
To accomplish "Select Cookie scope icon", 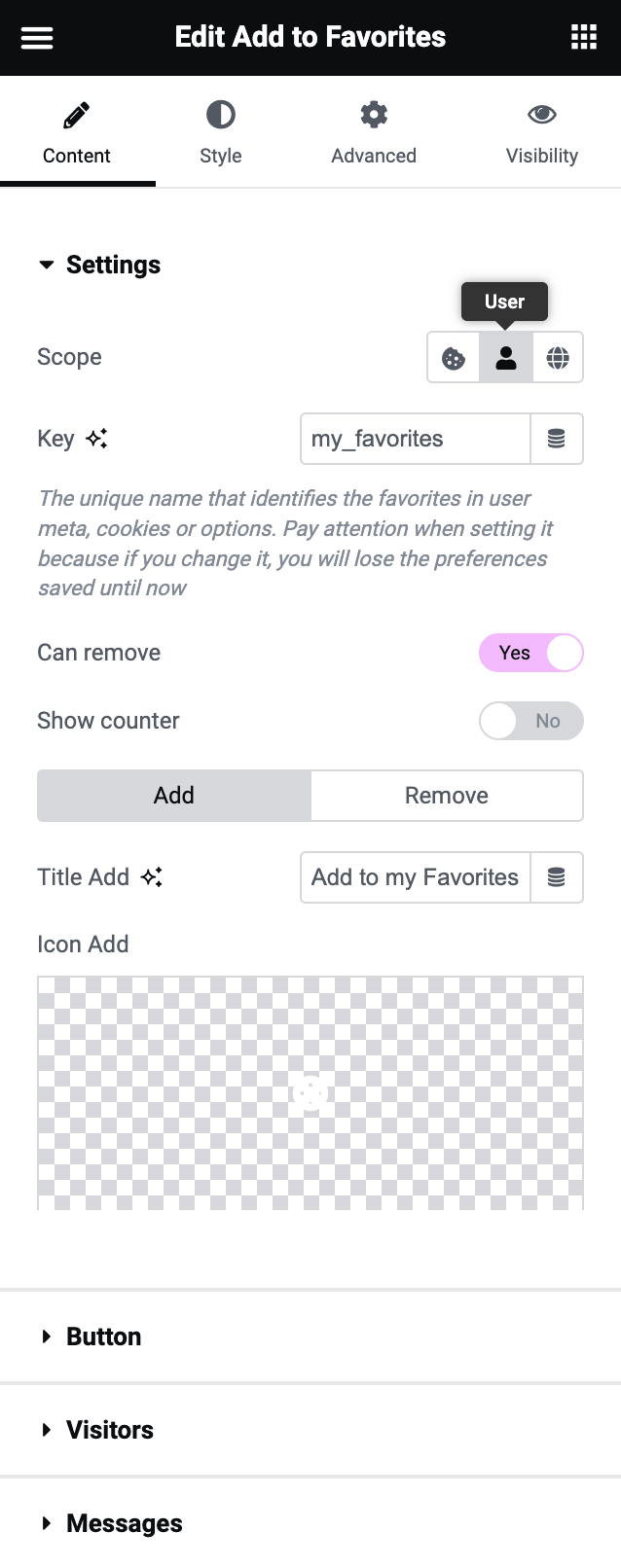I will (x=454, y=358).
